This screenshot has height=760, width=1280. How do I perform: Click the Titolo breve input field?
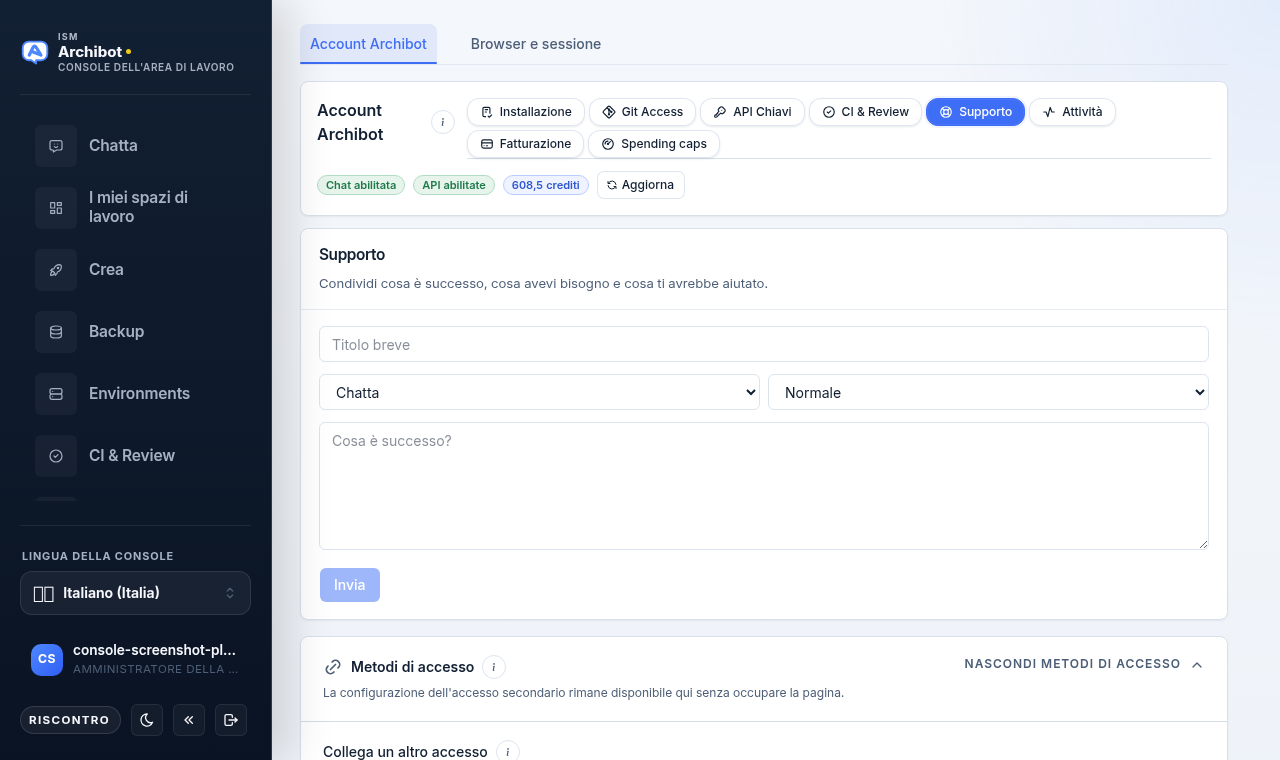click(x=764, y=344)
